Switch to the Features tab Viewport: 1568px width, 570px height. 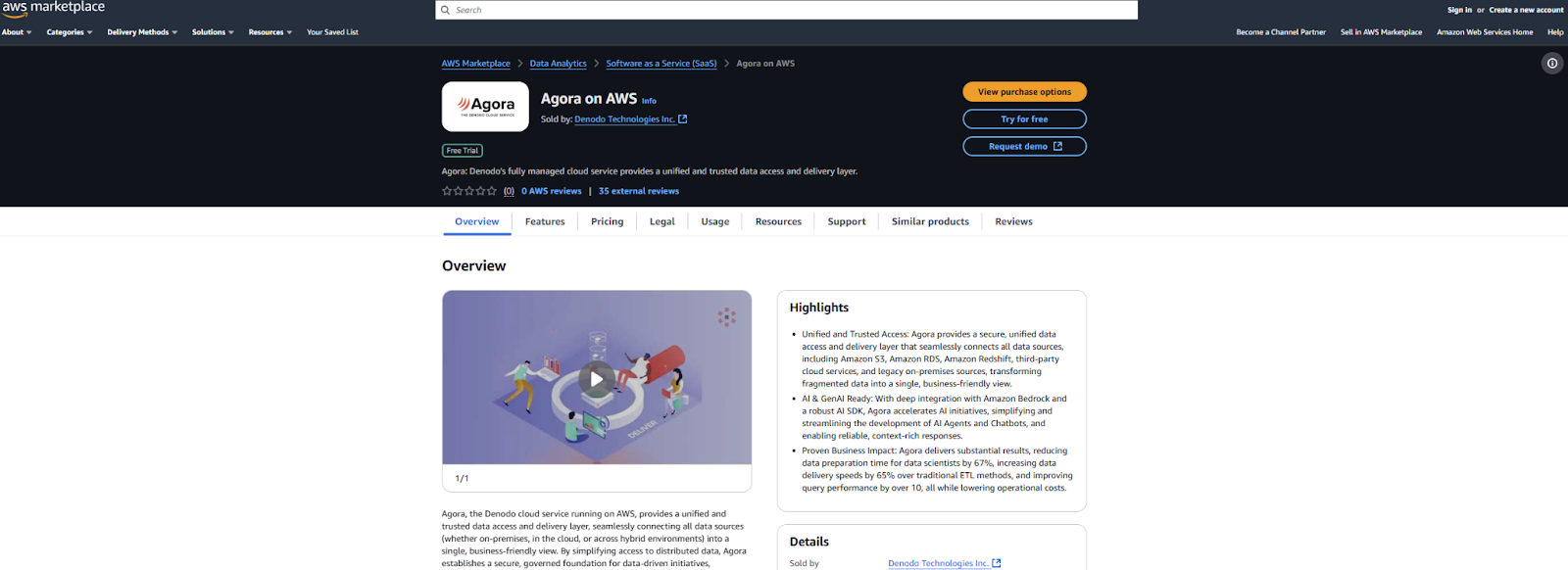point(545,222)
